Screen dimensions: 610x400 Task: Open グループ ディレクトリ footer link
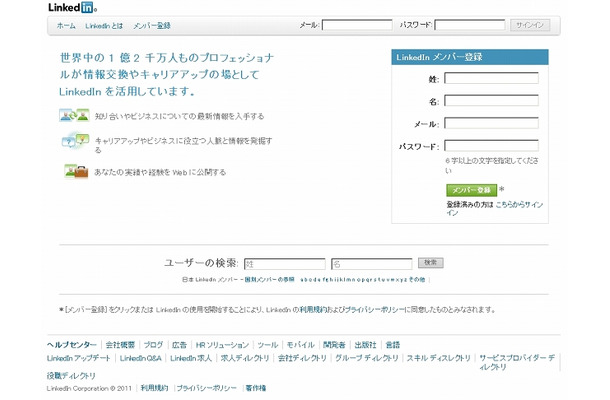pyautogui.click(x=367, y=358)
